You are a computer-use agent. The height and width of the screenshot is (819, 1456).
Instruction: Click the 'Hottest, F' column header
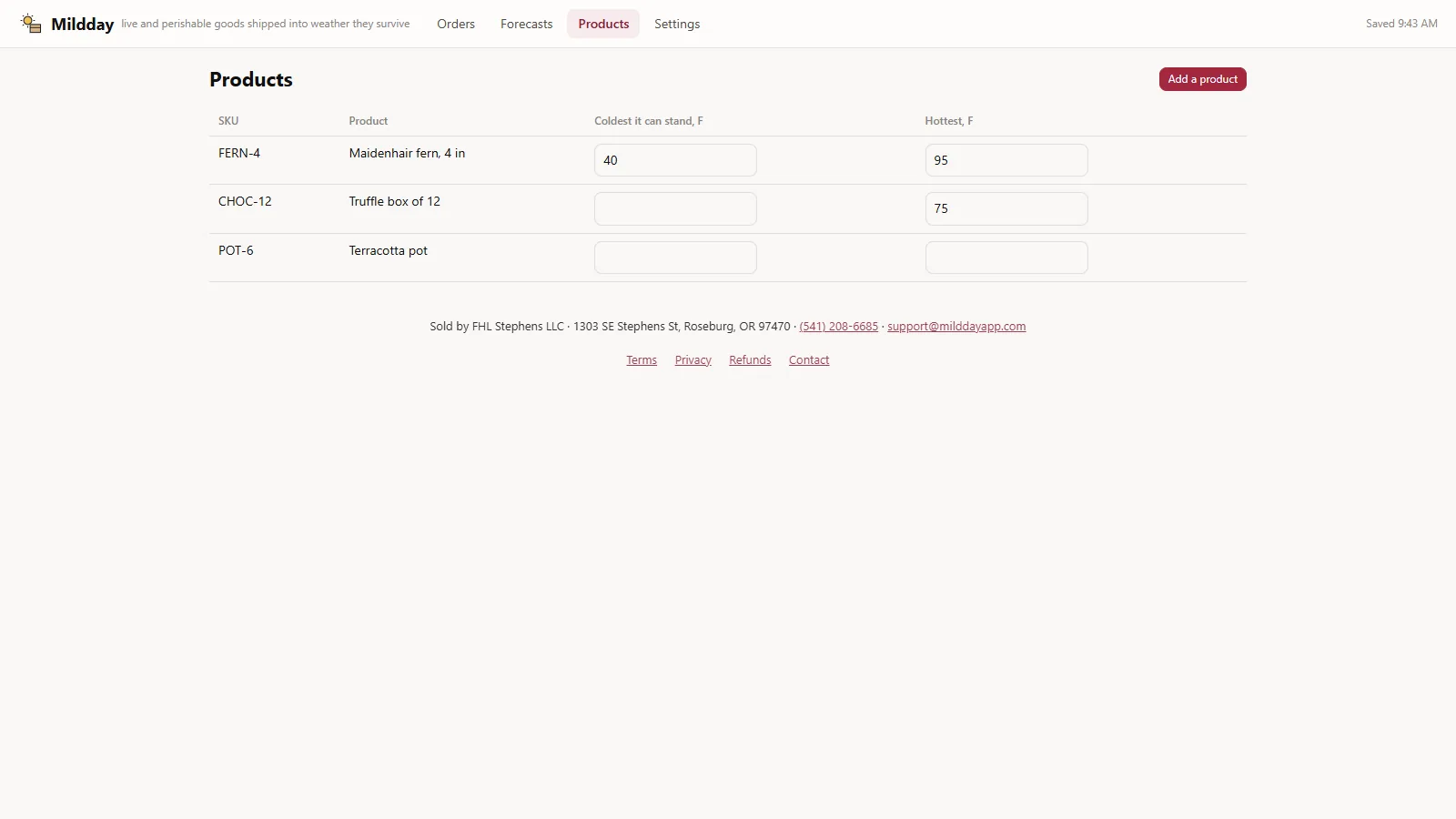[x=949, y=121]
